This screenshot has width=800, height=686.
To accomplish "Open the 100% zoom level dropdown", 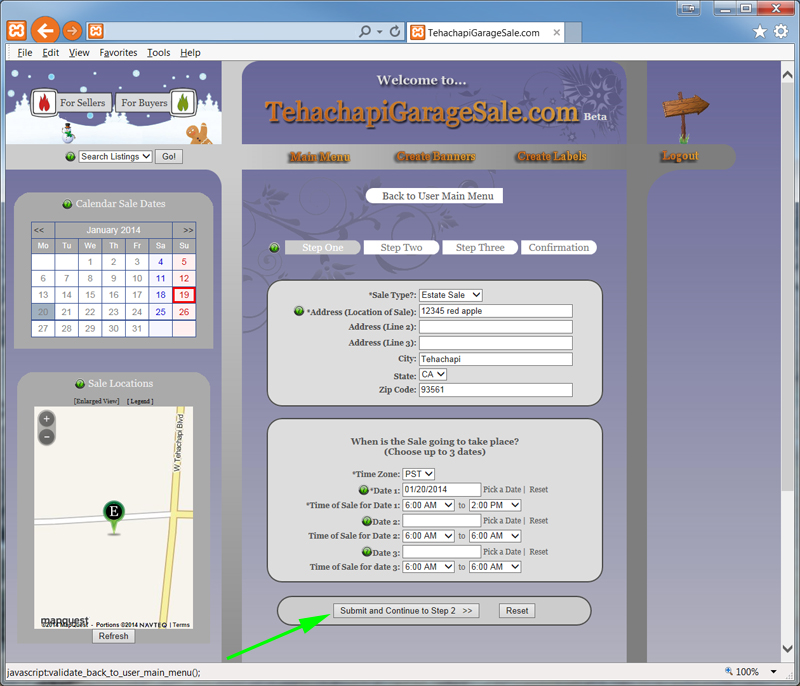I will pyautogui.click(x=773, y=672).
